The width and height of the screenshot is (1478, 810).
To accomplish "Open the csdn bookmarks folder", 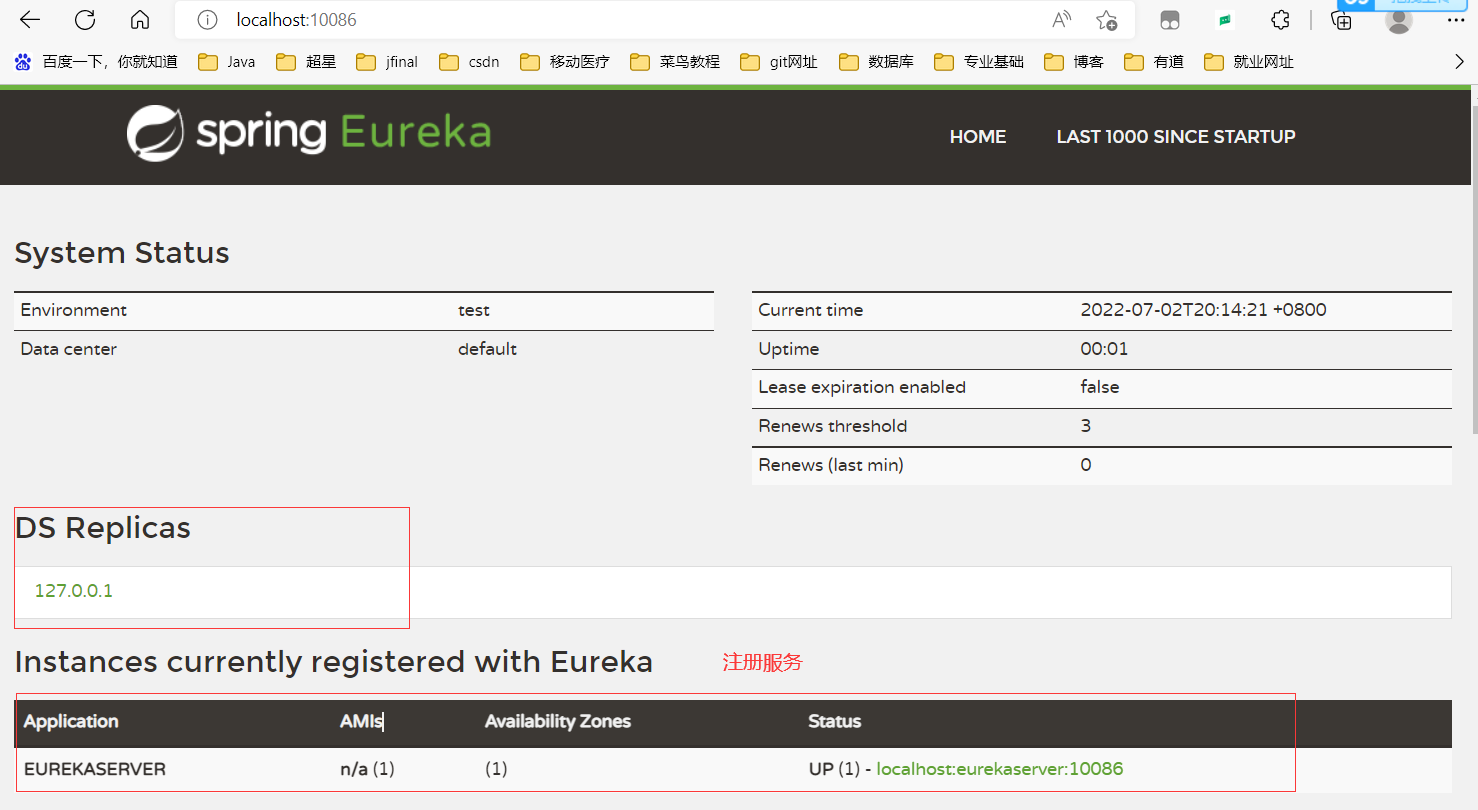I will (469, 62).
